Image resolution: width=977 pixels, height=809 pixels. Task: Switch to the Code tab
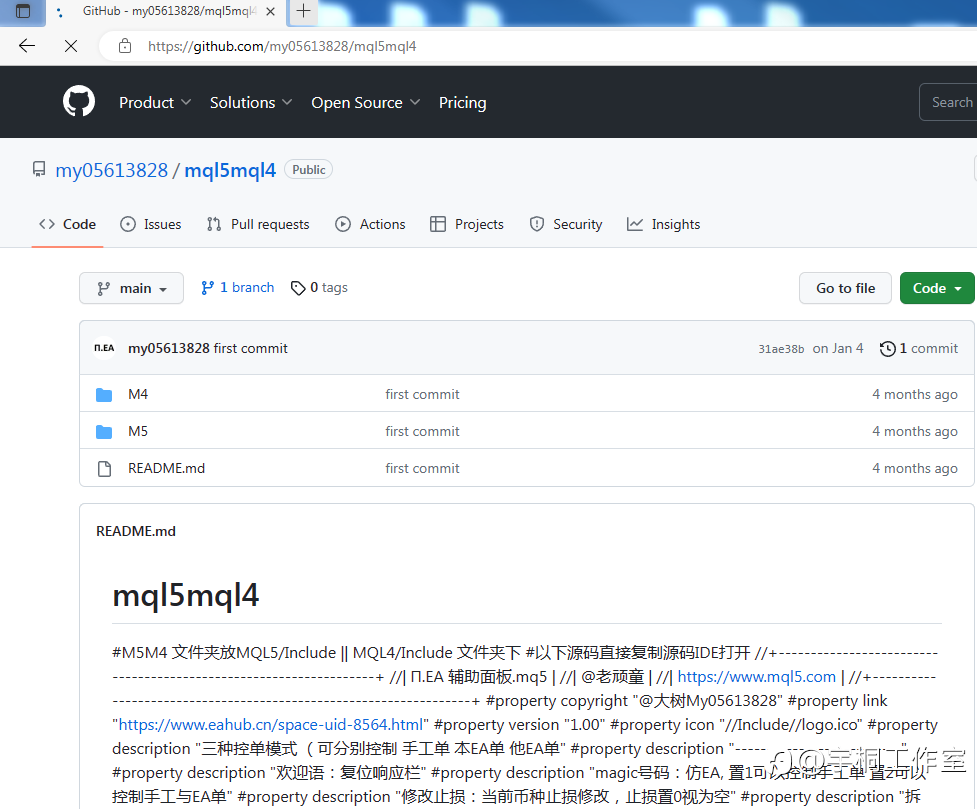[67, 224]
